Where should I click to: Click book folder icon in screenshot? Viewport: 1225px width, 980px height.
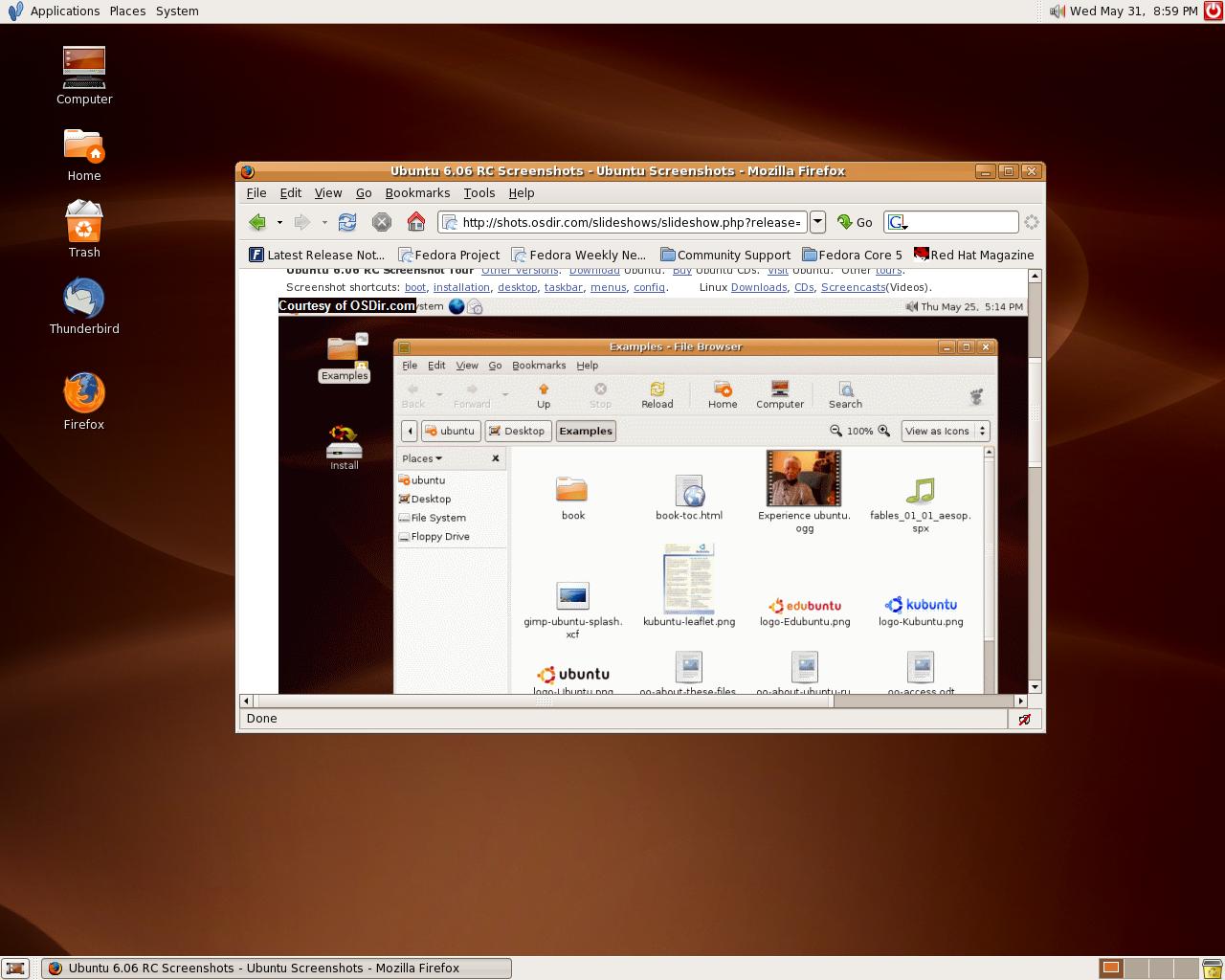pos(572,489)
